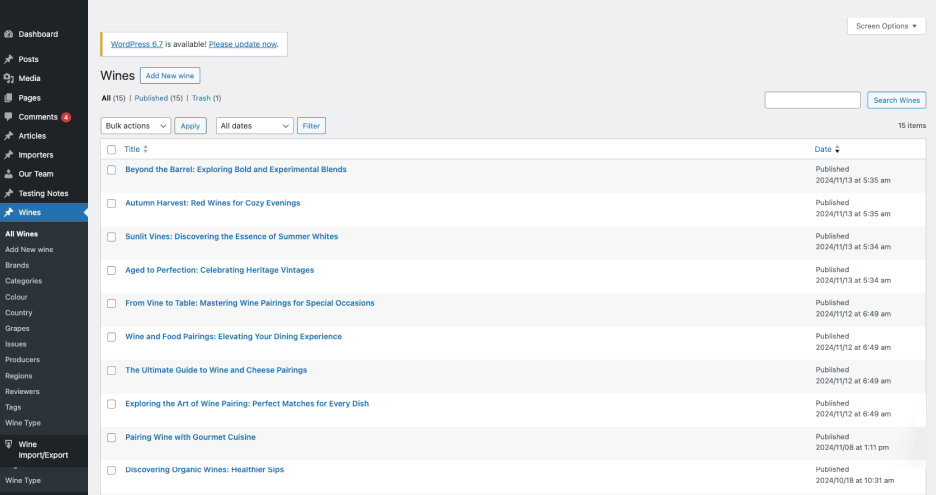The width and height of the screenshot is (940, 495).
Task: Click the Importers pin icon
Action: pyautogui.click(x=9, y=155)
